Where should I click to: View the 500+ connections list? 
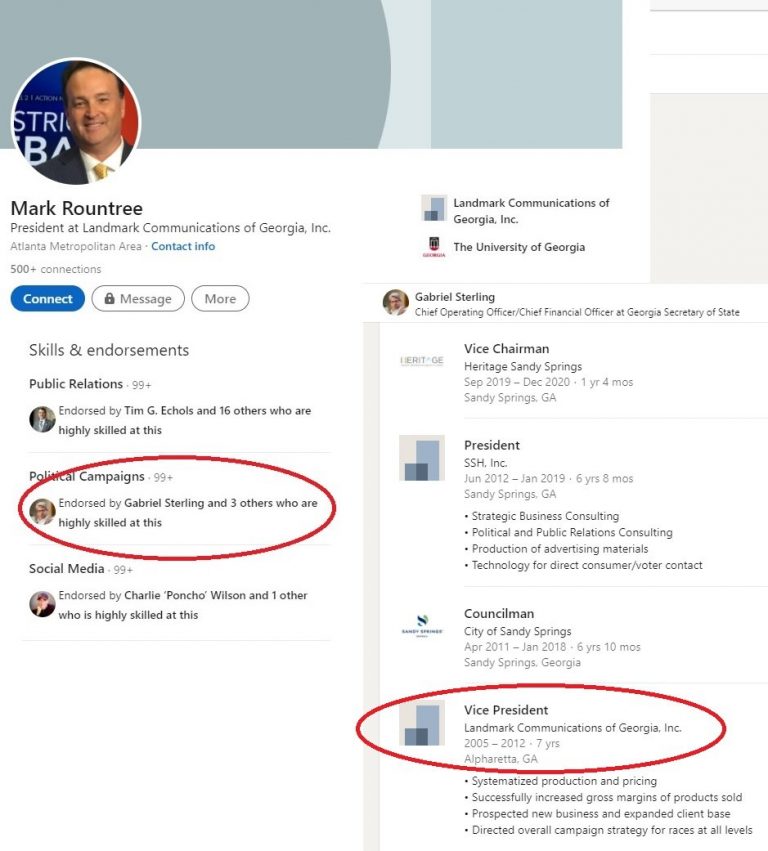click(x=56, y=269)
